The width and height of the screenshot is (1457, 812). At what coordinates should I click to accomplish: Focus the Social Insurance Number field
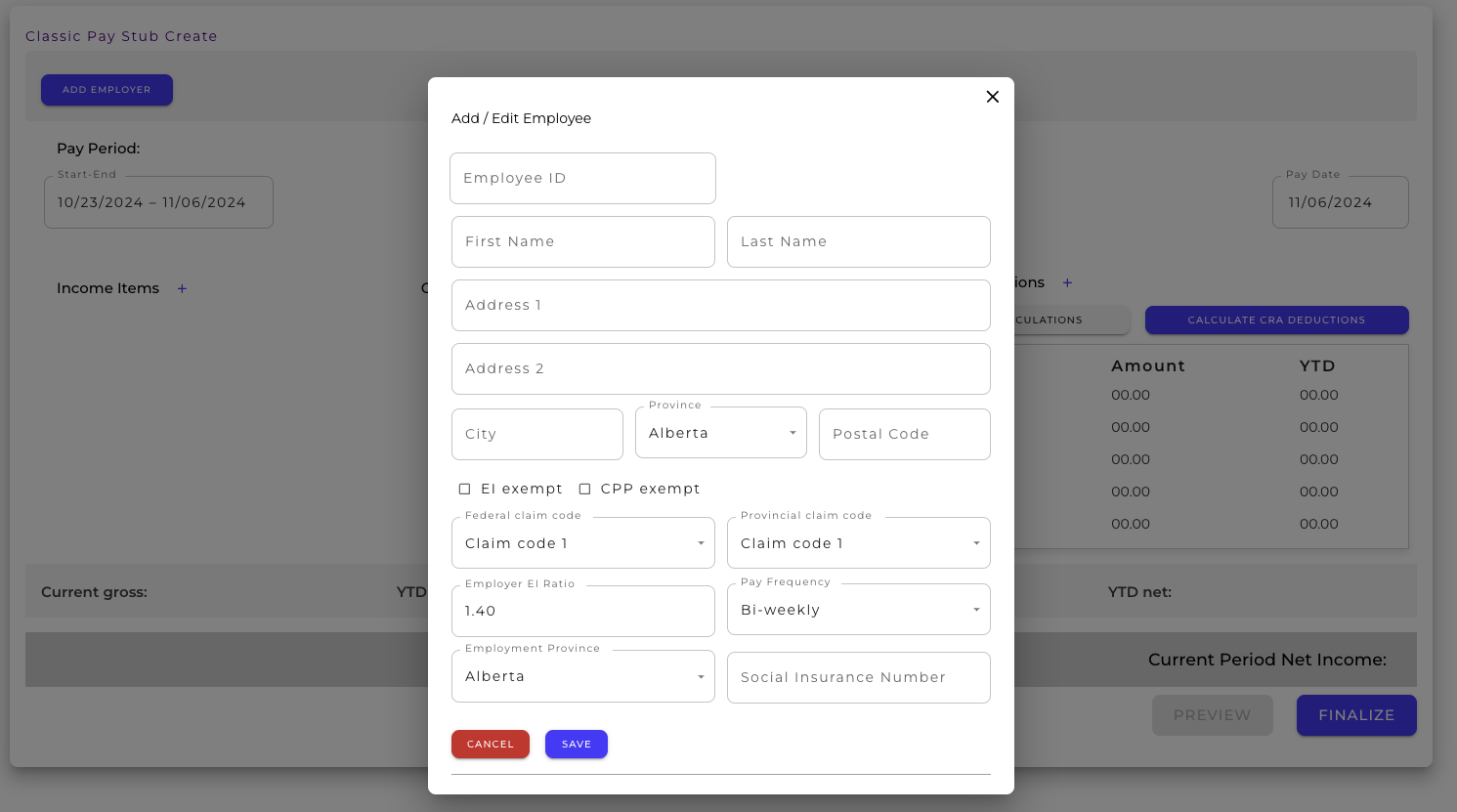859,677
